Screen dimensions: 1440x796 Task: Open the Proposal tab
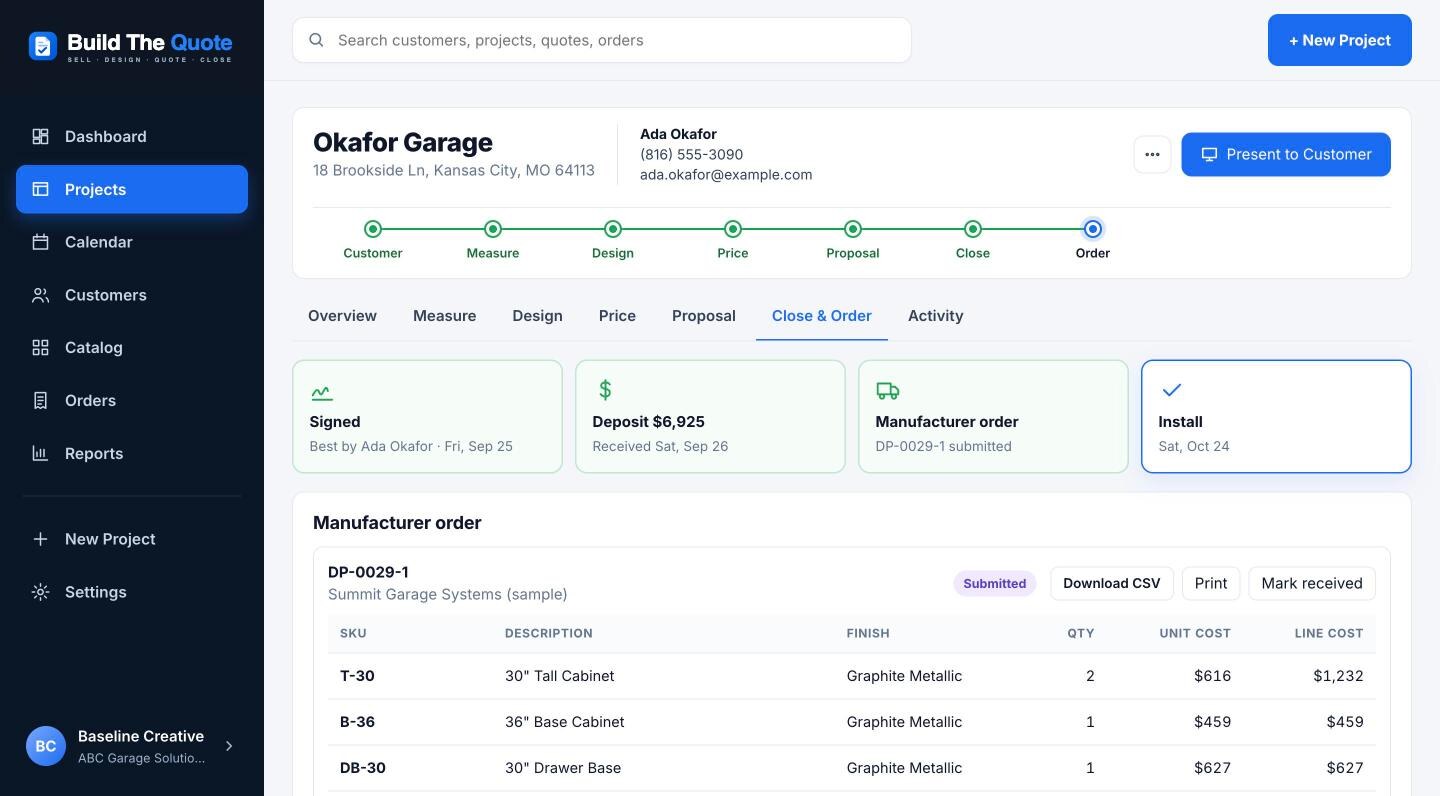coord(704,316)
